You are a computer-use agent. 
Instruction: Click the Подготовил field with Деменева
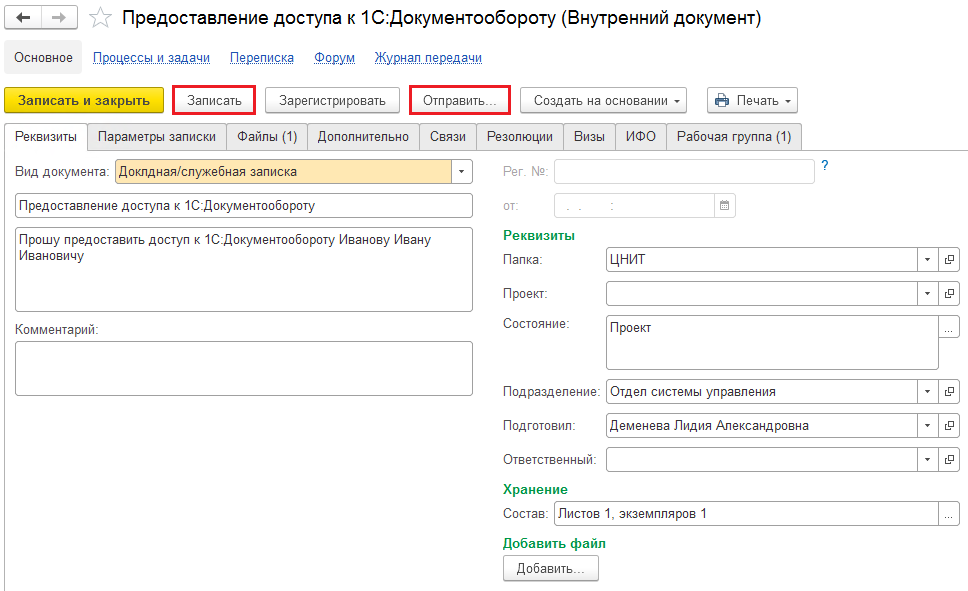click(x=762, y=425)
